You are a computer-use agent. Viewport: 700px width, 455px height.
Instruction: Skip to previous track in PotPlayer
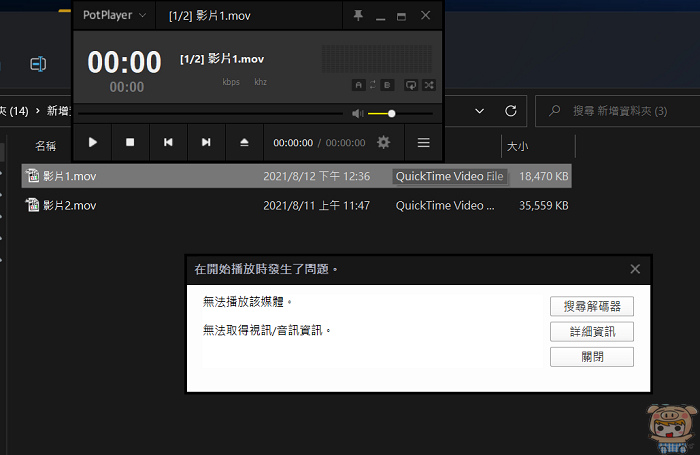pos(168,143)
